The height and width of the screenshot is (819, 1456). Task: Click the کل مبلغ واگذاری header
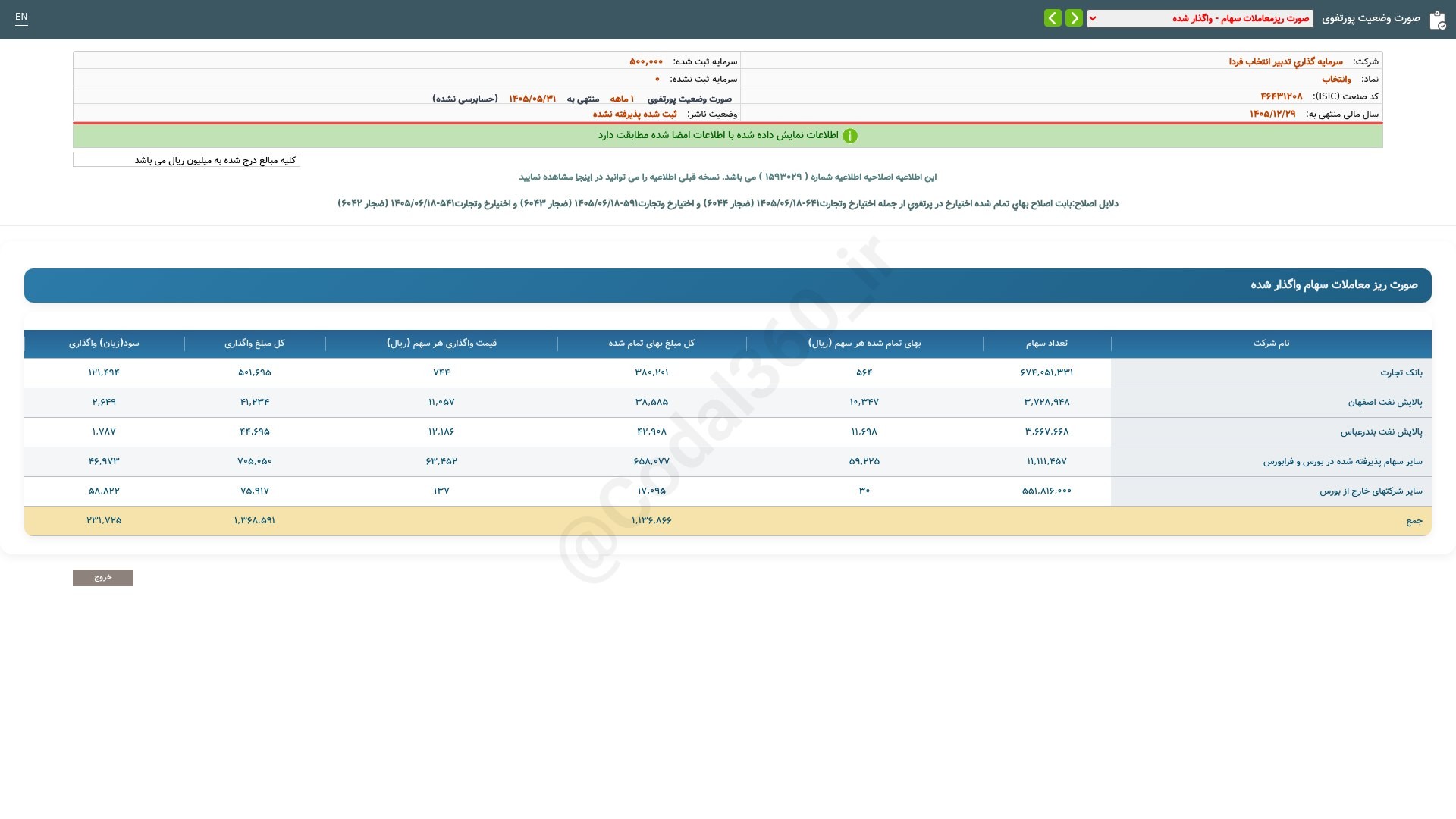tap(255, 344)
